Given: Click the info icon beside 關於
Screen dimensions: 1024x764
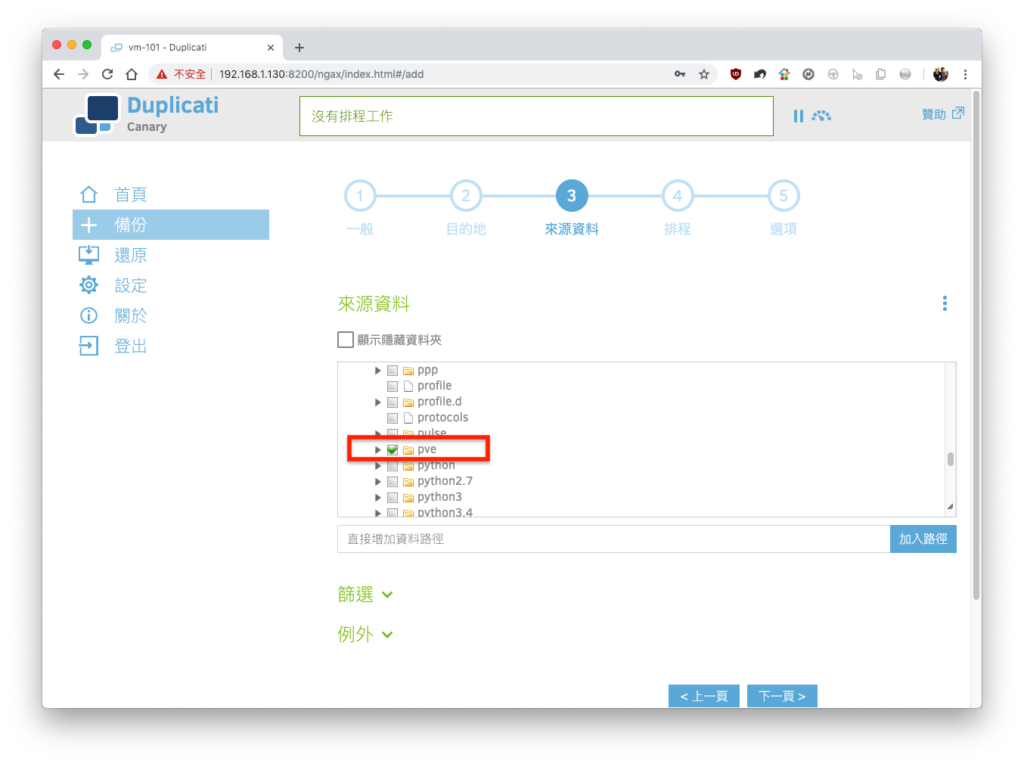Looking at the screenshot, I should click(89, 316).
